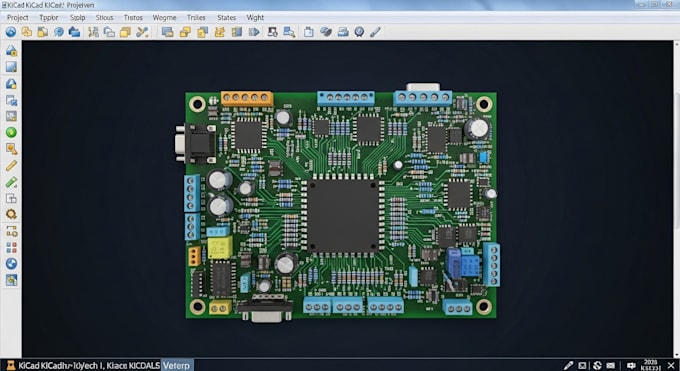The height and width of the screenshot is (371, 680).
Task: Click the framed picture icon at sidebar bottom
Action: [11, 280]
